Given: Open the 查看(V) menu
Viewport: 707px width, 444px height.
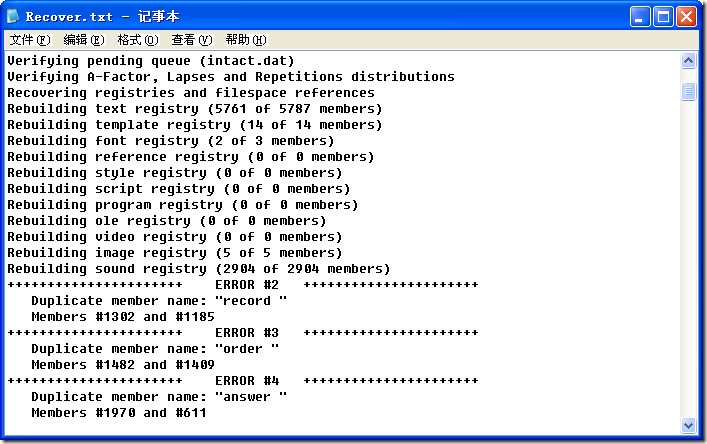Looking at the screenshot, I should coord(191,40).
